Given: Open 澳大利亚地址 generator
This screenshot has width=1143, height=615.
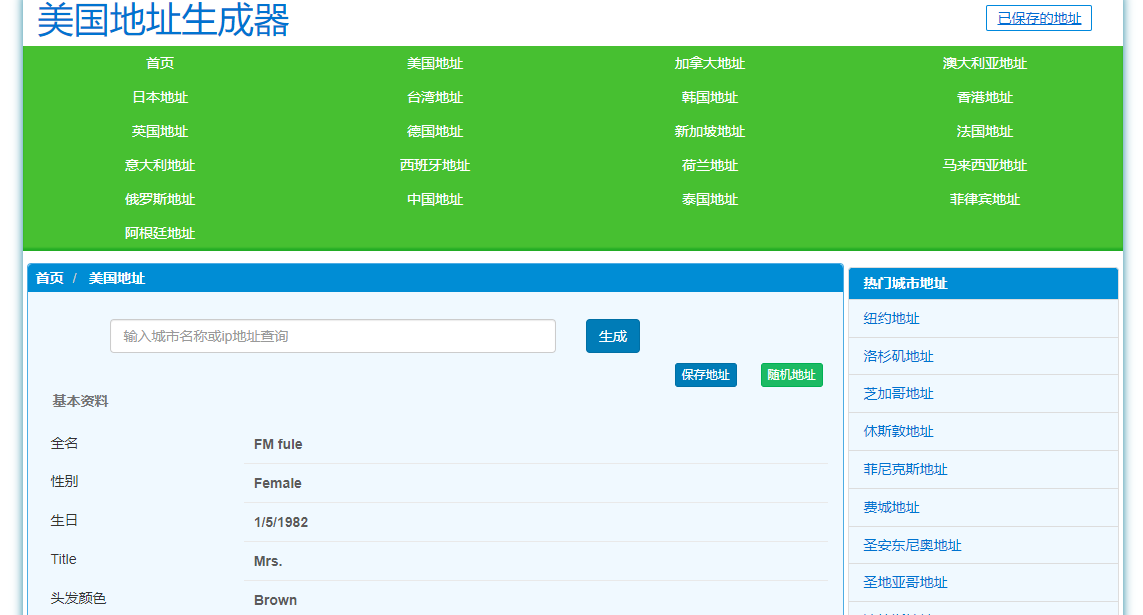Looking at the screenshot, I should pyautogui.click(x=984, y=63).
